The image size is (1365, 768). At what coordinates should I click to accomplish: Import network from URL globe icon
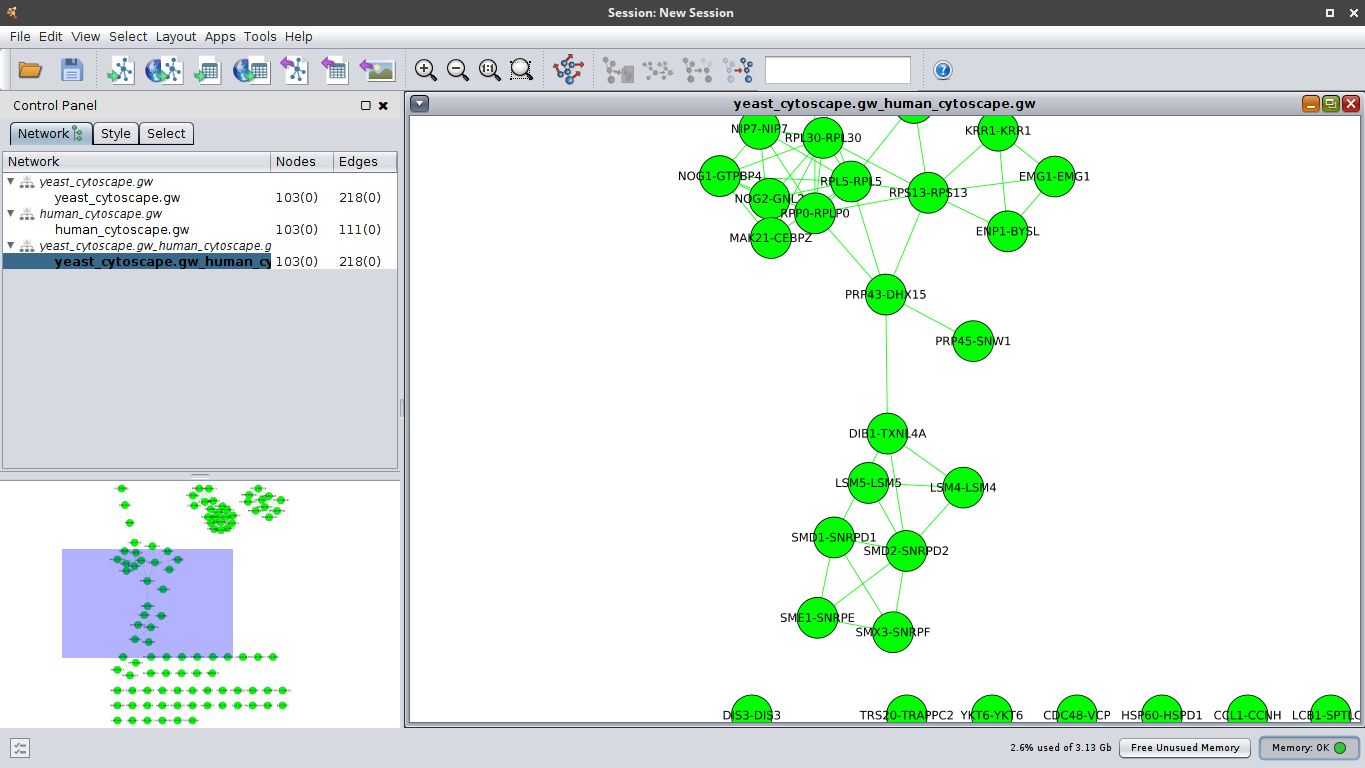coord(164,70)
